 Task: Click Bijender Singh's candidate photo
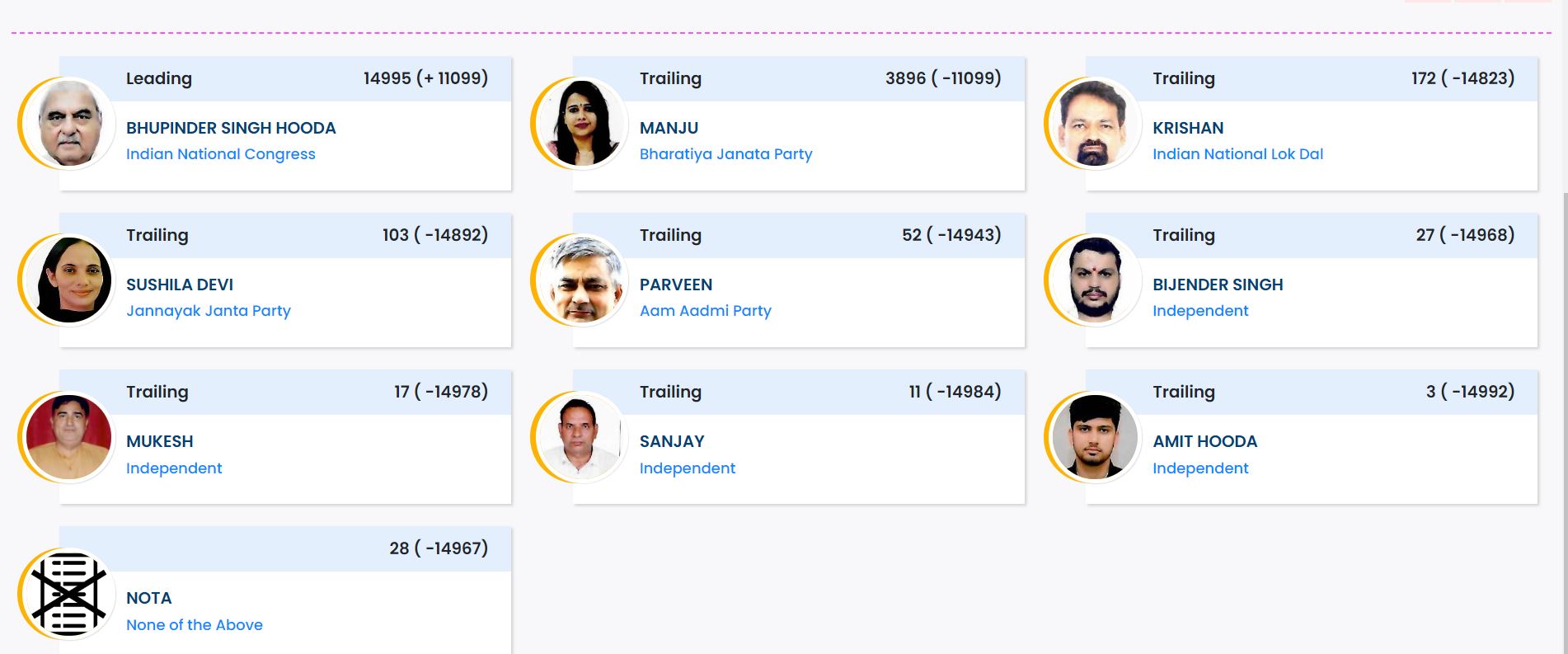point(1095,280)
